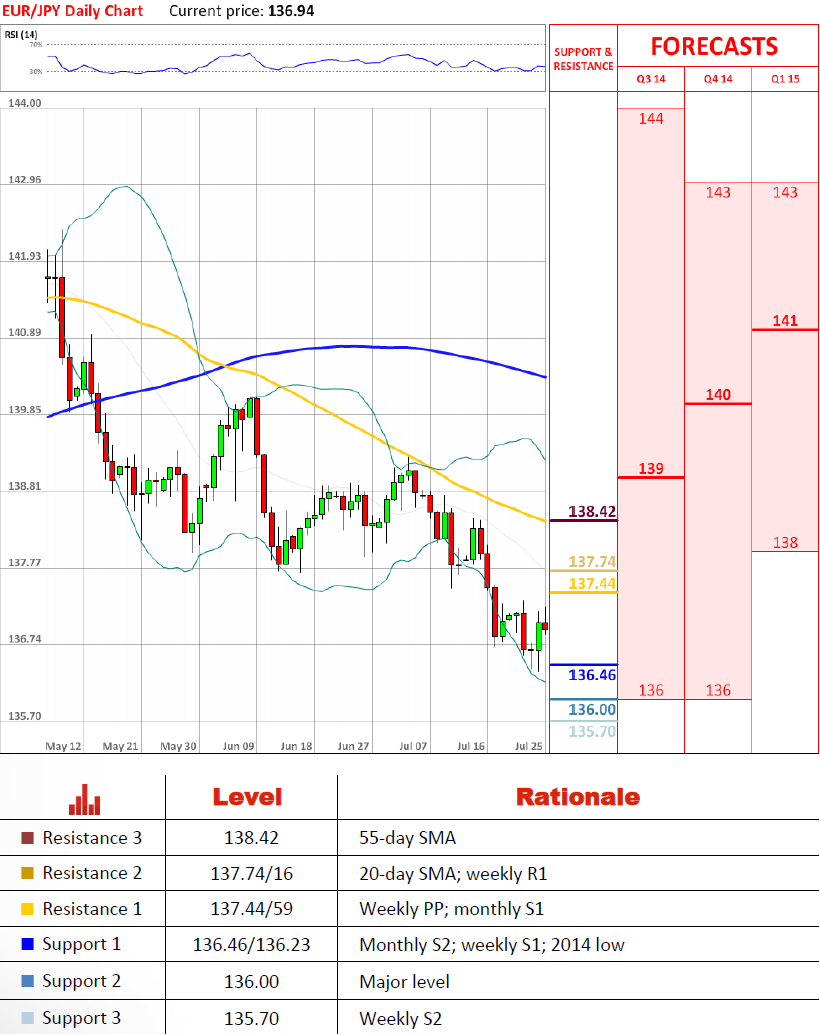
Task: Click the Rationale column header
Action: 578,797
